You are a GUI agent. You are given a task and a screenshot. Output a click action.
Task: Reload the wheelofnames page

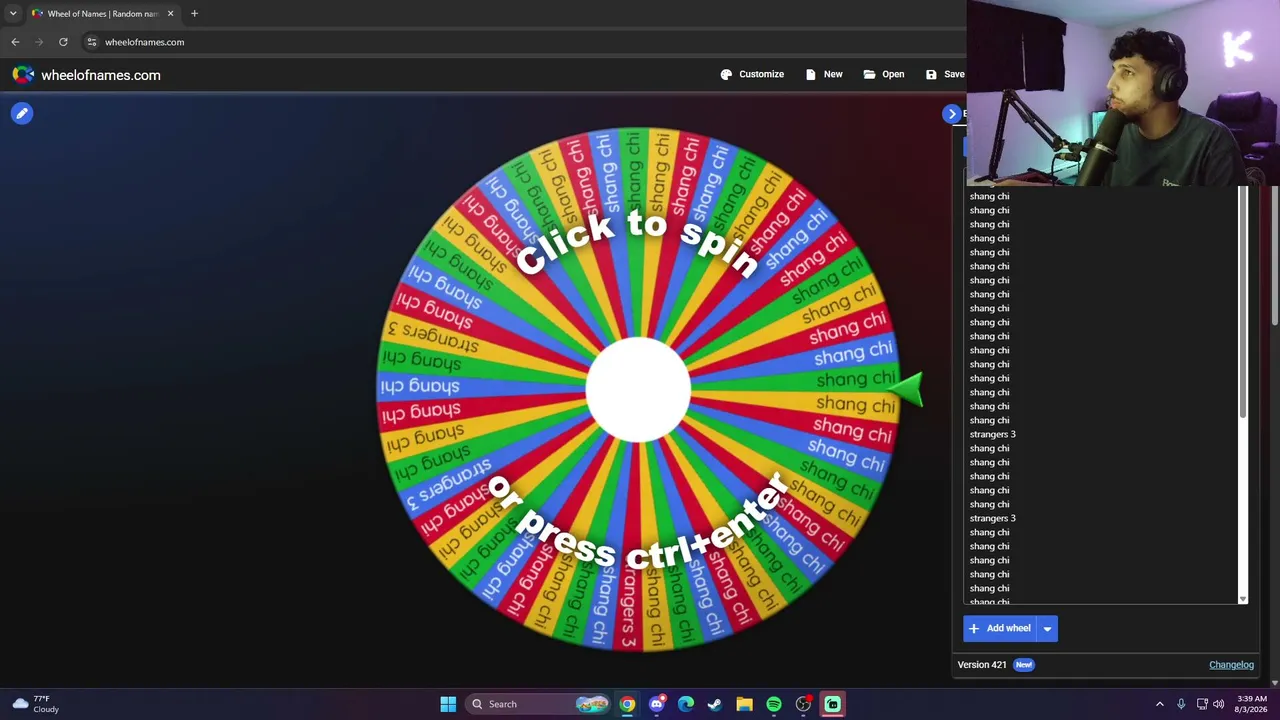[63, 42]
